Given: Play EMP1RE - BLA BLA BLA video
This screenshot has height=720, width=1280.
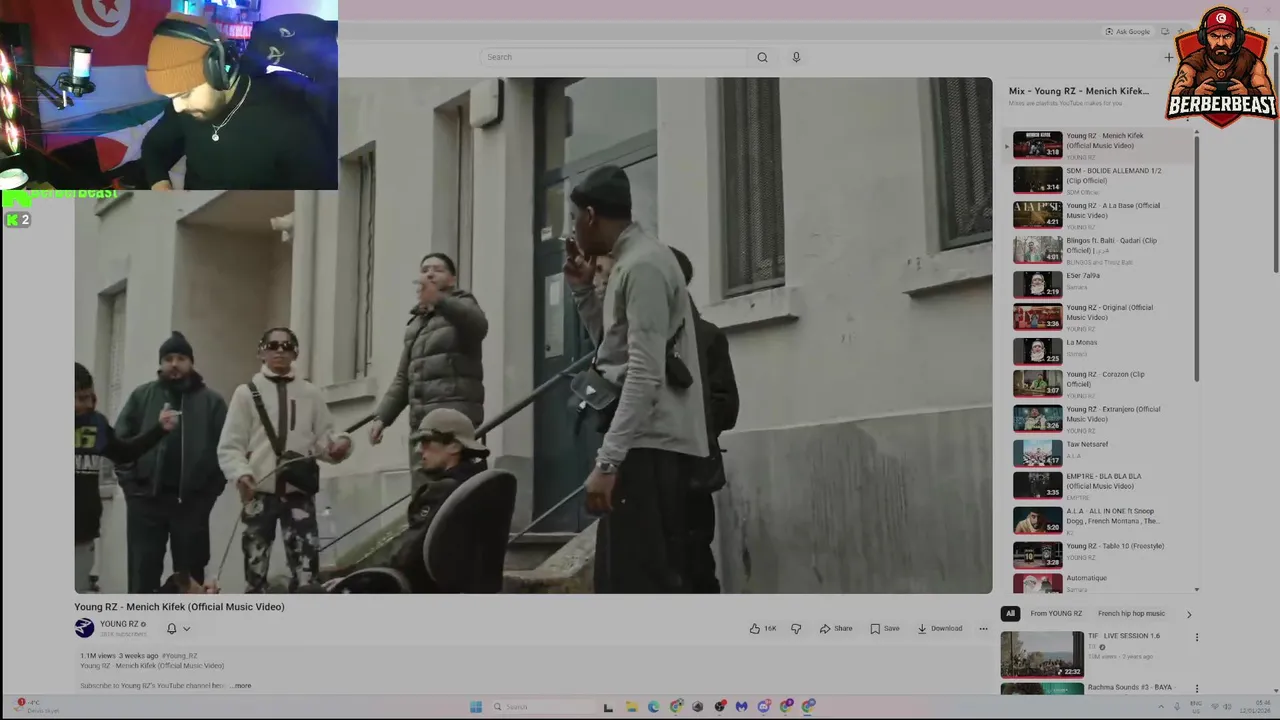Looking at the screenshot, I should (x=1100, y=486).
